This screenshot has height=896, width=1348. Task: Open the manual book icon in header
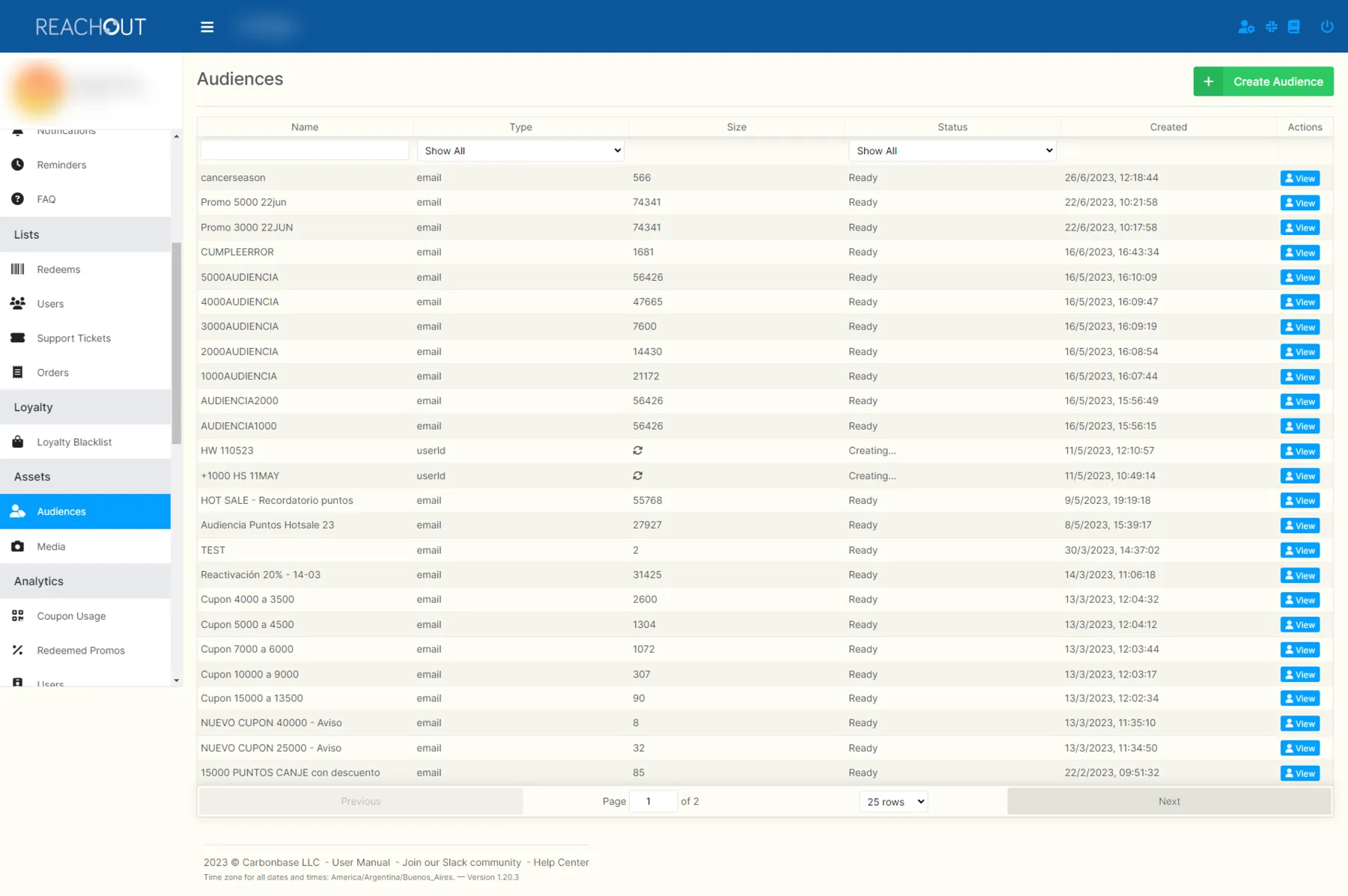pyautogui.click(x=1294, y=27)
